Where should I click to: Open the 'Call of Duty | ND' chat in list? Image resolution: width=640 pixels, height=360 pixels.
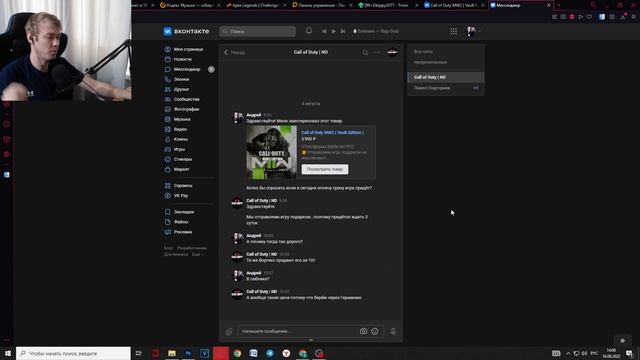(x=446, y=77)
